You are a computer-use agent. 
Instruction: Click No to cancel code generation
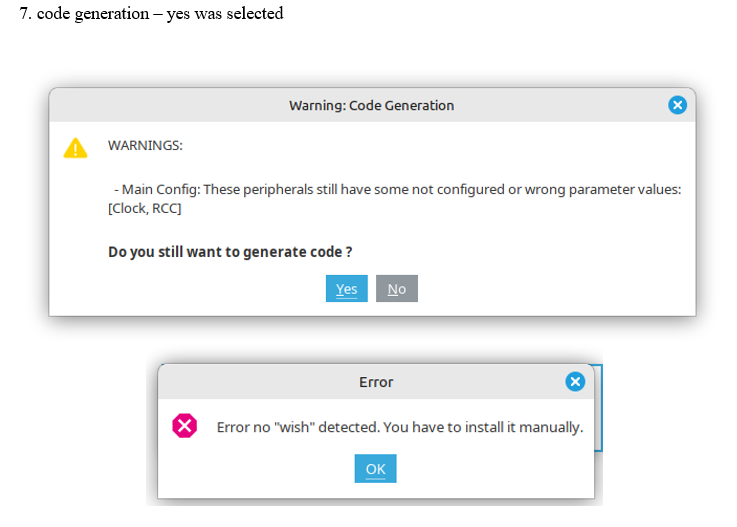(397, 289)
